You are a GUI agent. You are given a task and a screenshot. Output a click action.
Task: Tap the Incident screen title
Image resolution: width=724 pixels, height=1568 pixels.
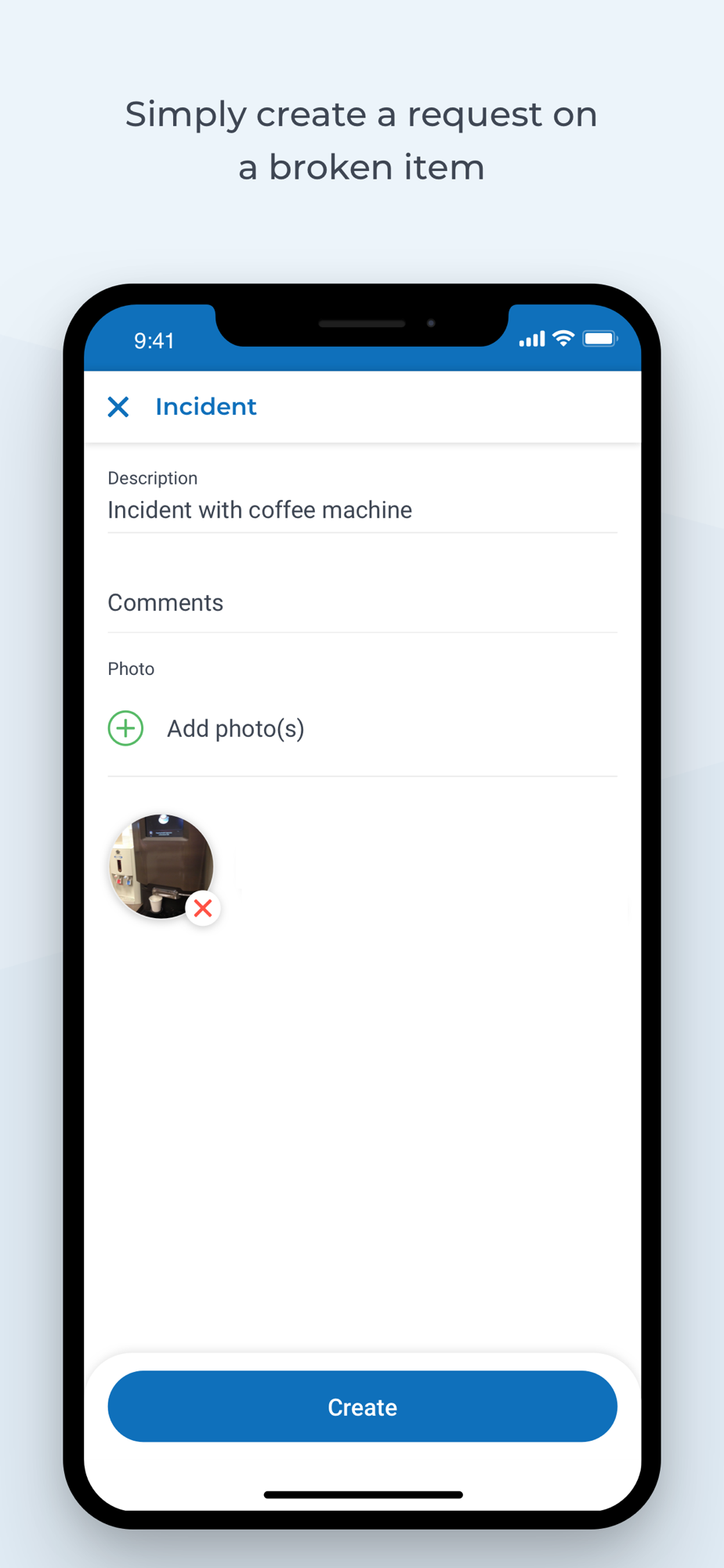click(206, 407)
